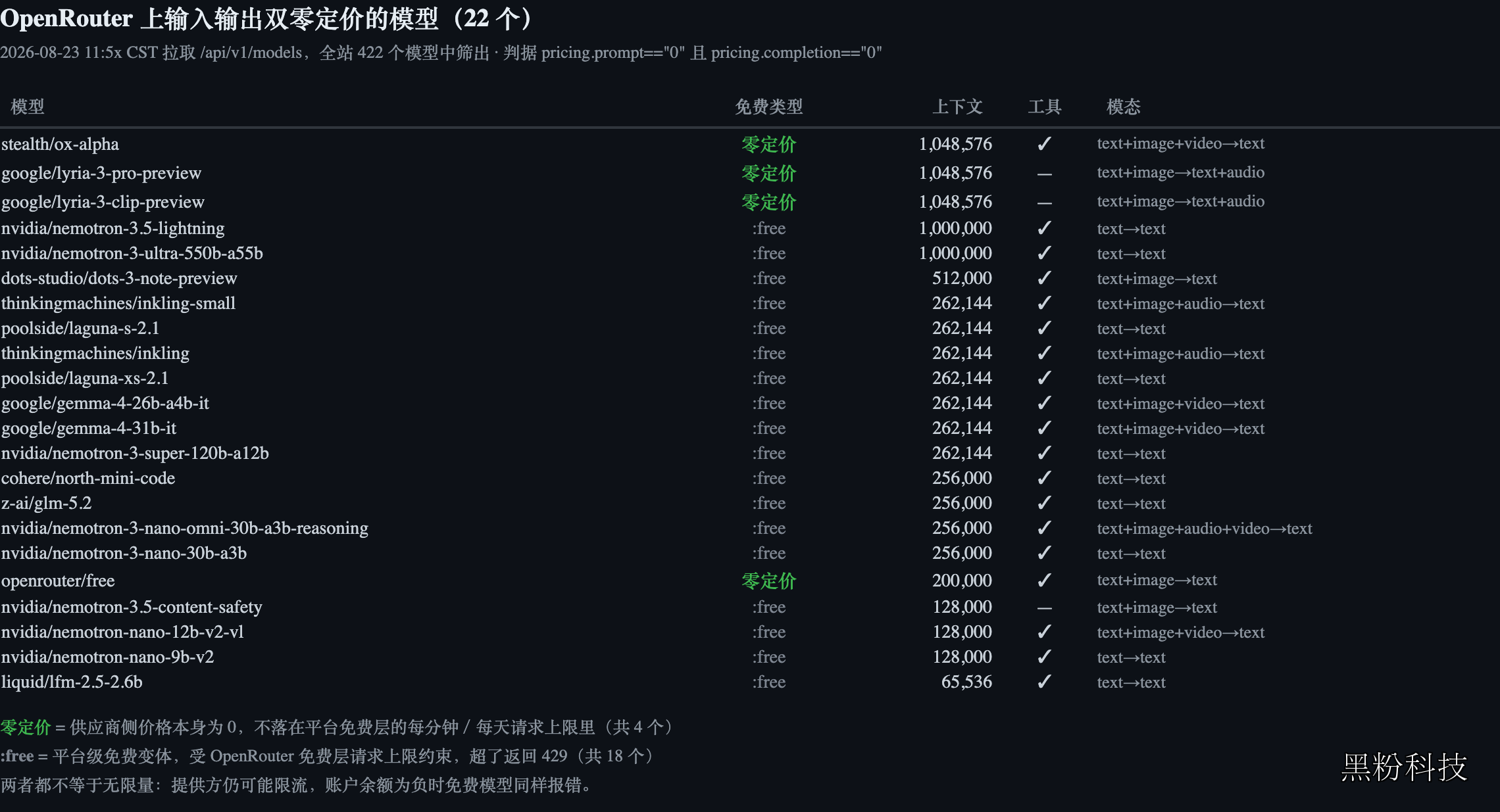Click the 上下文 column header
Viewport: 1500px width, 812px height.
958,107
